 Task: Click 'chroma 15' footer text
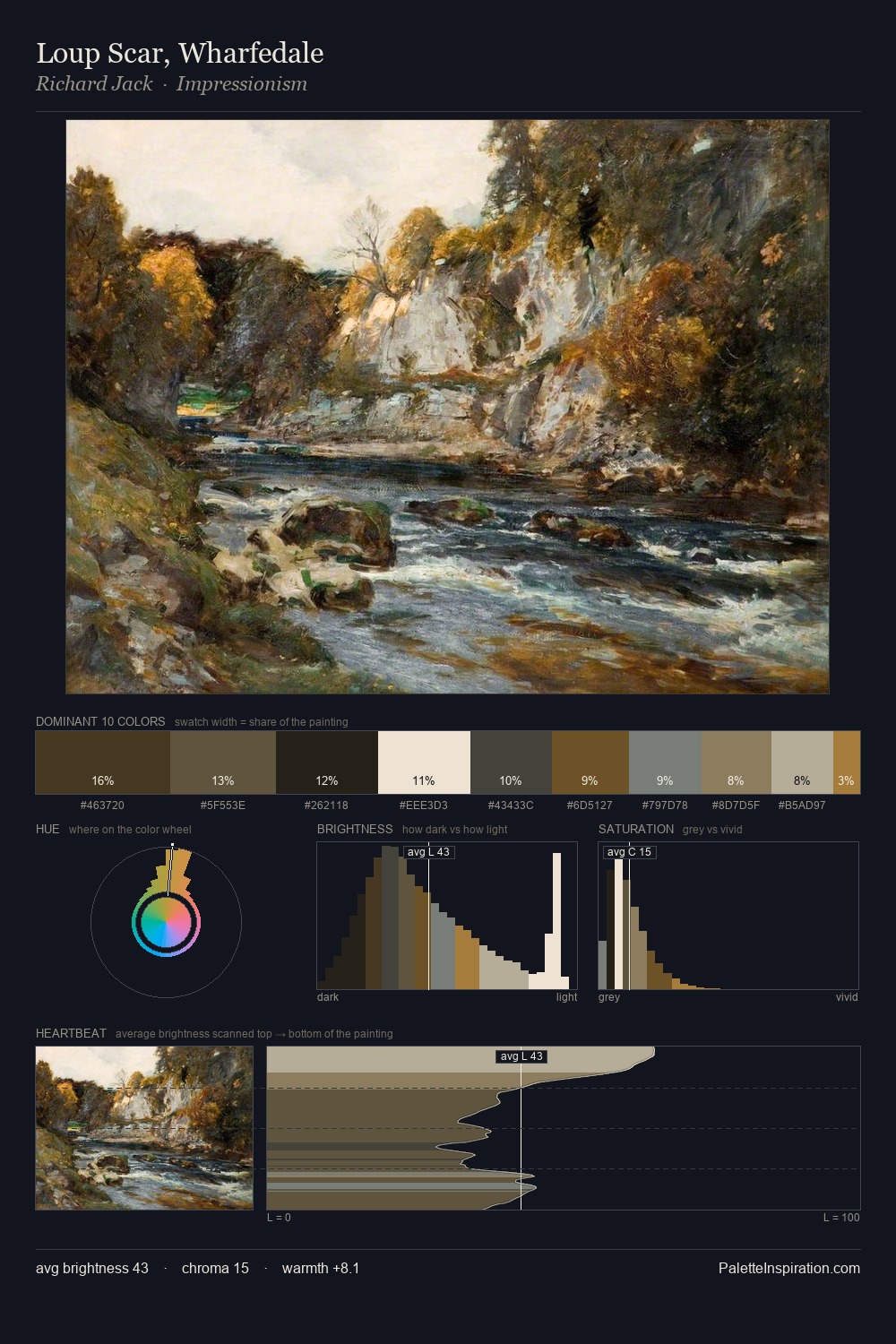pos(215,1268)
